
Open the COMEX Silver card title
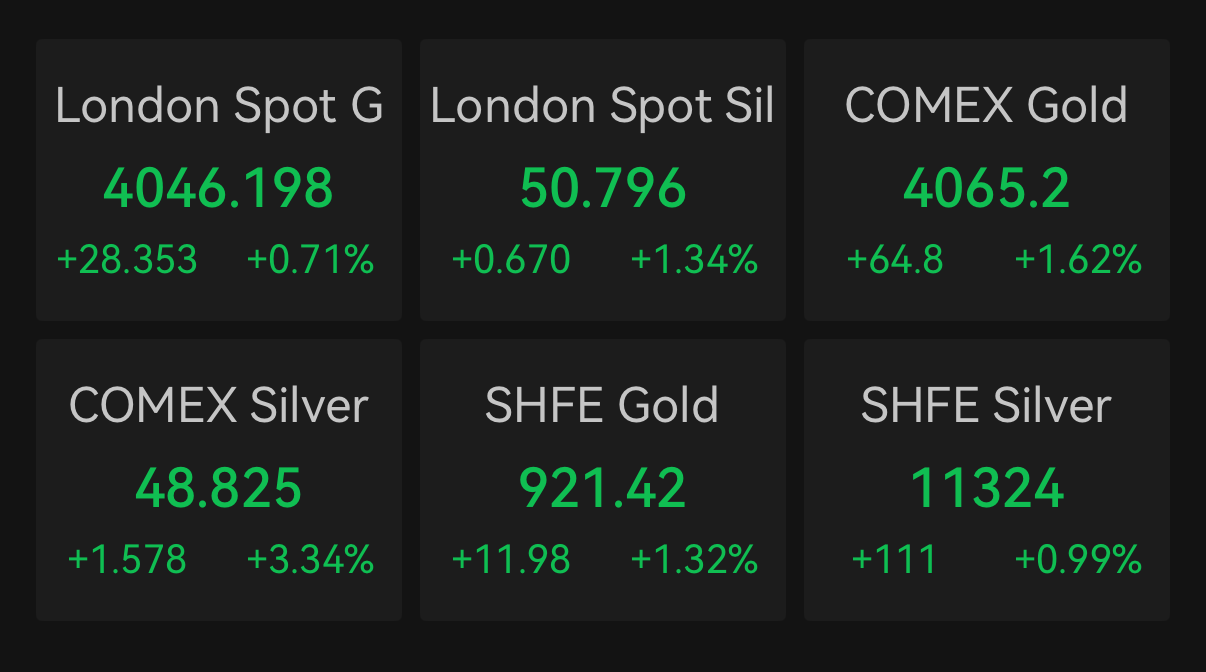[219, 406]
